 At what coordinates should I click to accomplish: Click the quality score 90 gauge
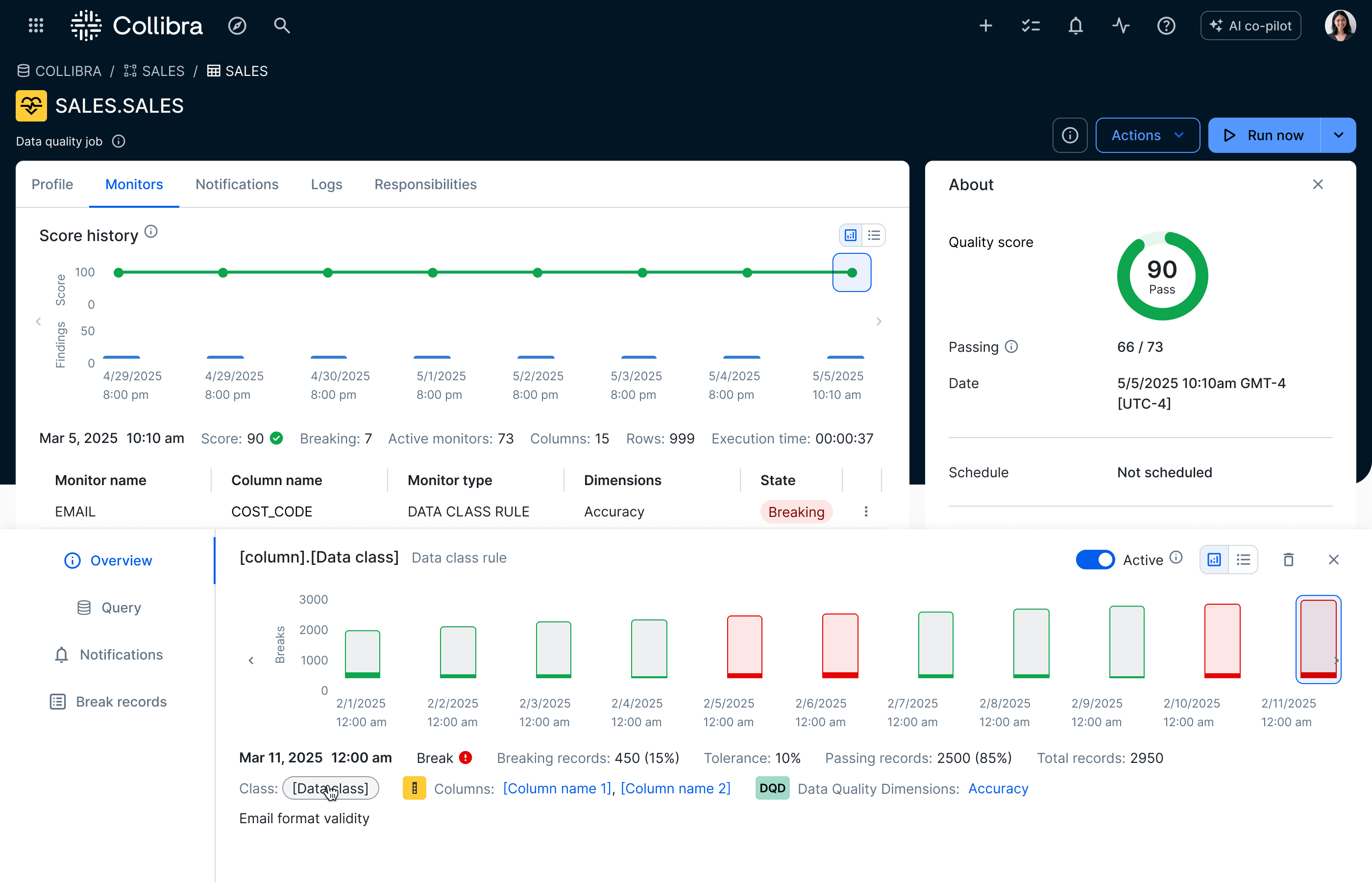point(1162,276)
